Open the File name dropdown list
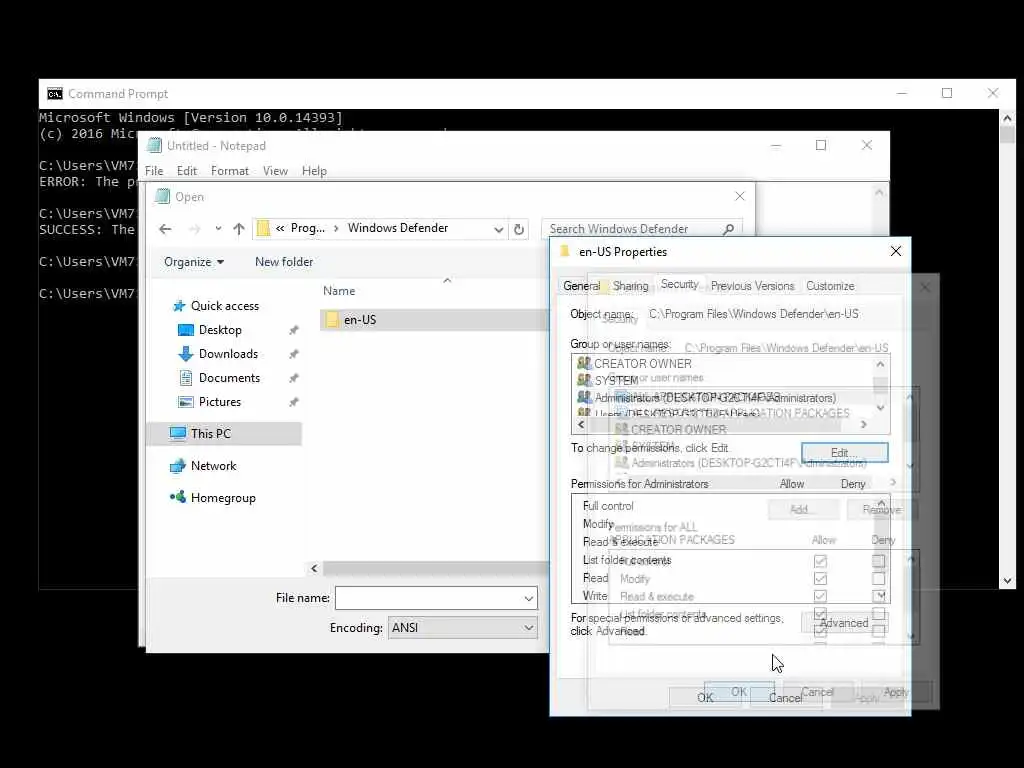This screenshot has height=768, width=1024. click(x=528, y=598)
